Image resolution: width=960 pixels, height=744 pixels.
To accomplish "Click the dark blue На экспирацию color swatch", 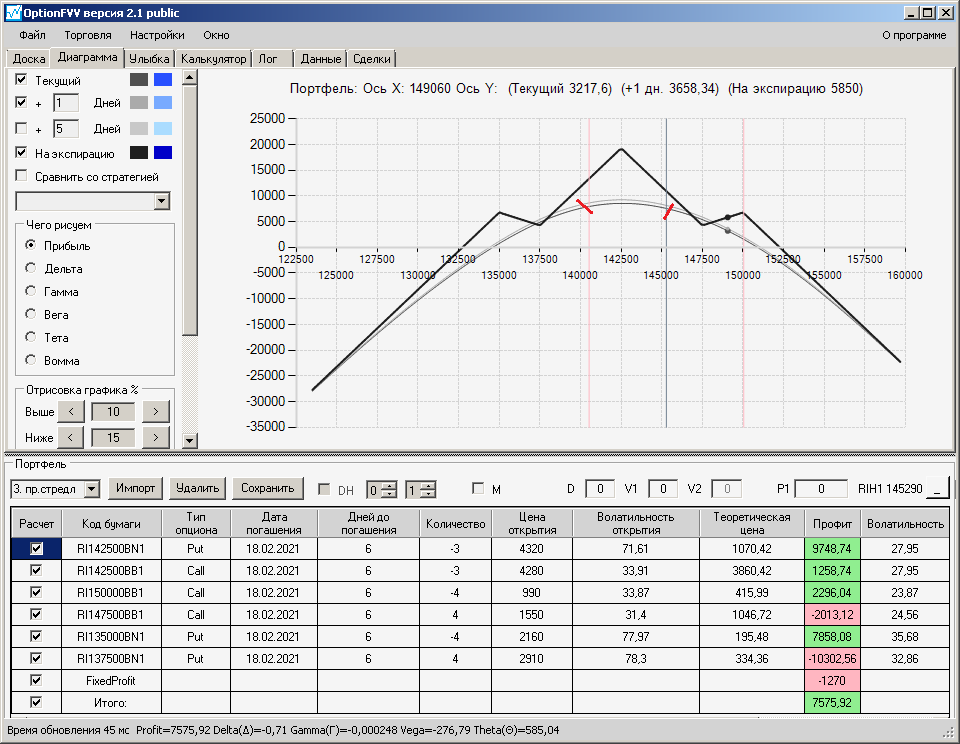I will click(163, 153).
